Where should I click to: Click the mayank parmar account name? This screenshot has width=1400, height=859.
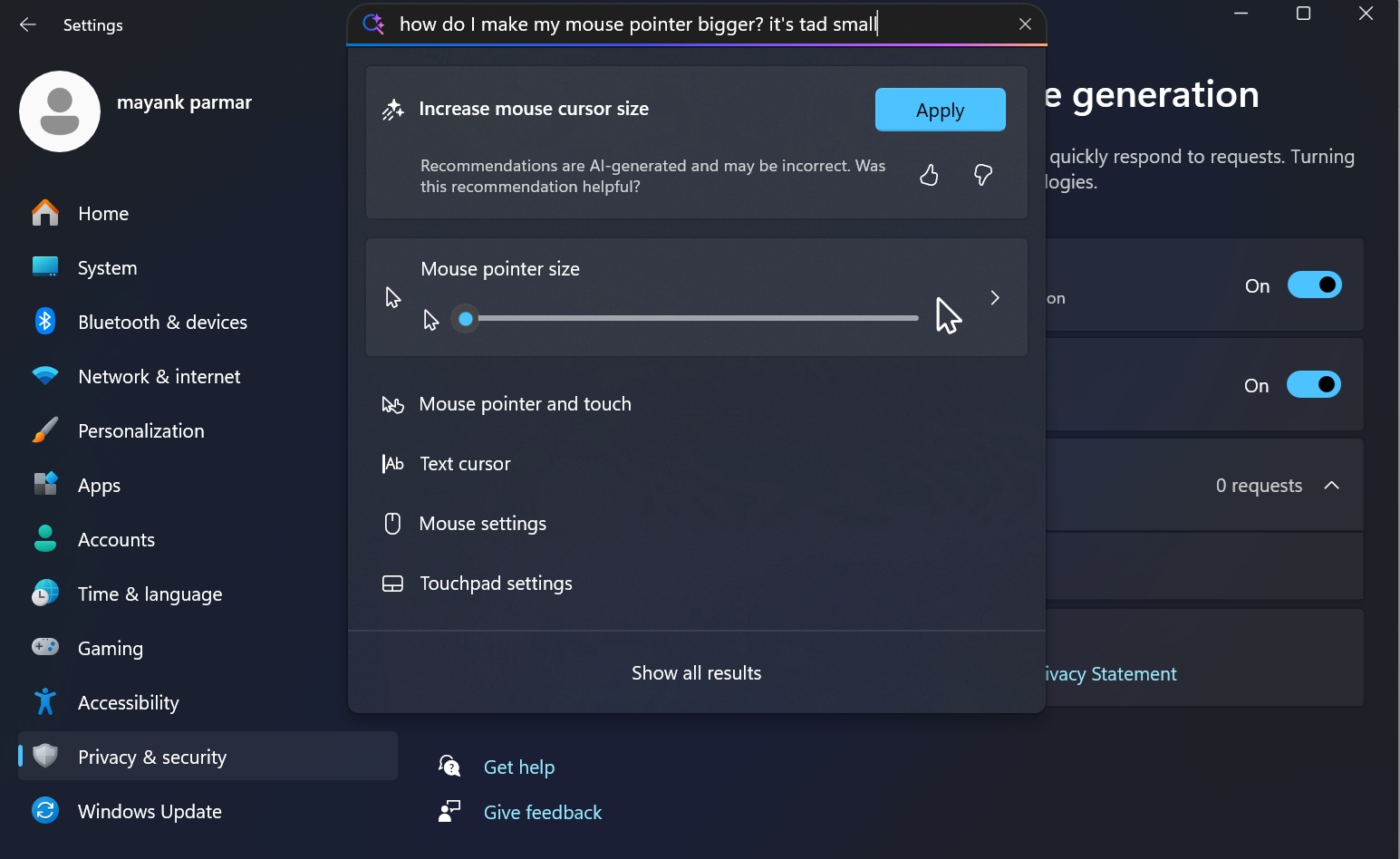[x=184, y=102]
